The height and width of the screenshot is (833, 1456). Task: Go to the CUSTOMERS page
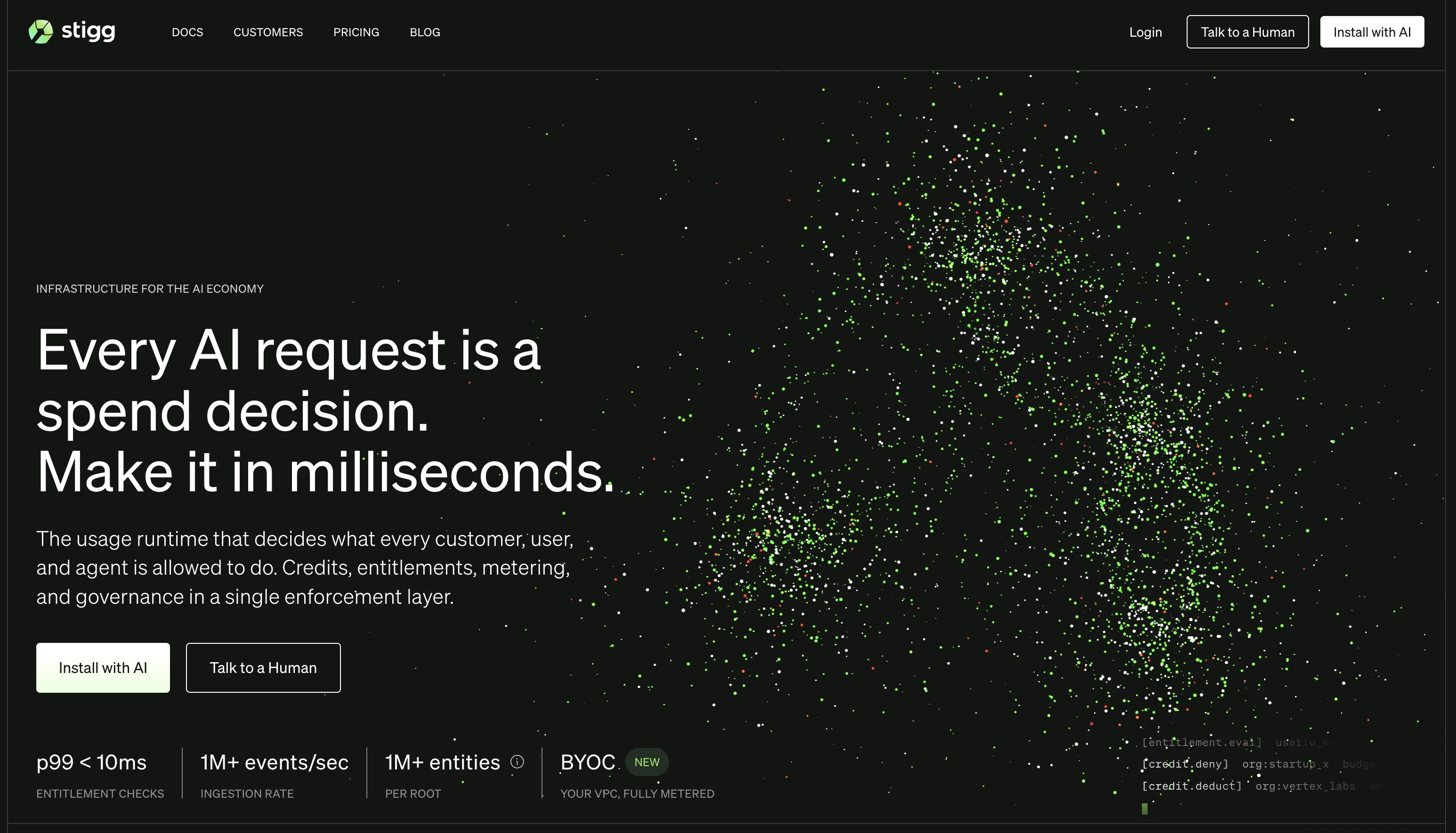268,32
